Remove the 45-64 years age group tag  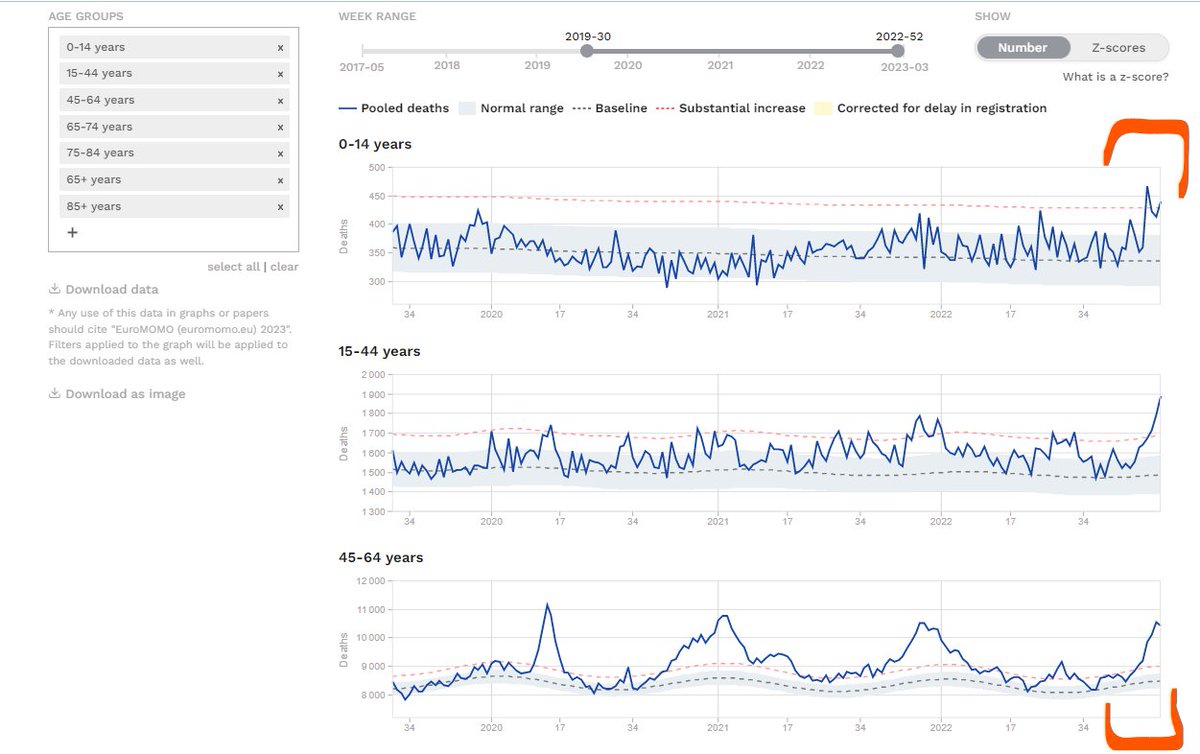click(280, 100)
